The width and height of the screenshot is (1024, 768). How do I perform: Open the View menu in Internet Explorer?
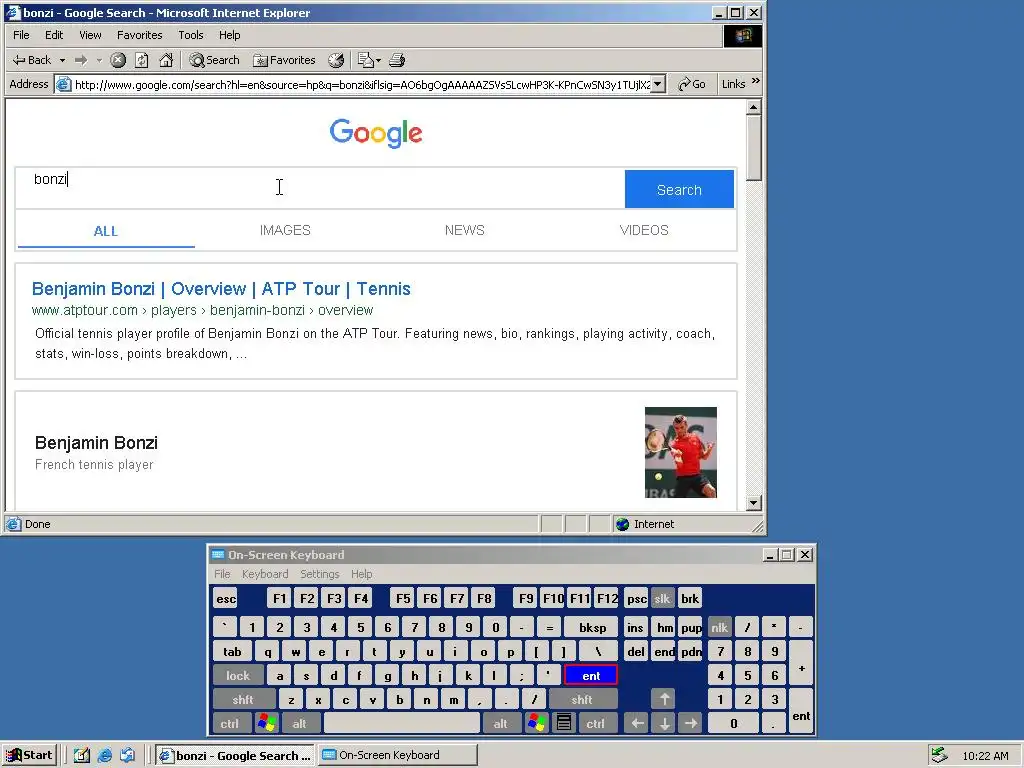[90, 35]
